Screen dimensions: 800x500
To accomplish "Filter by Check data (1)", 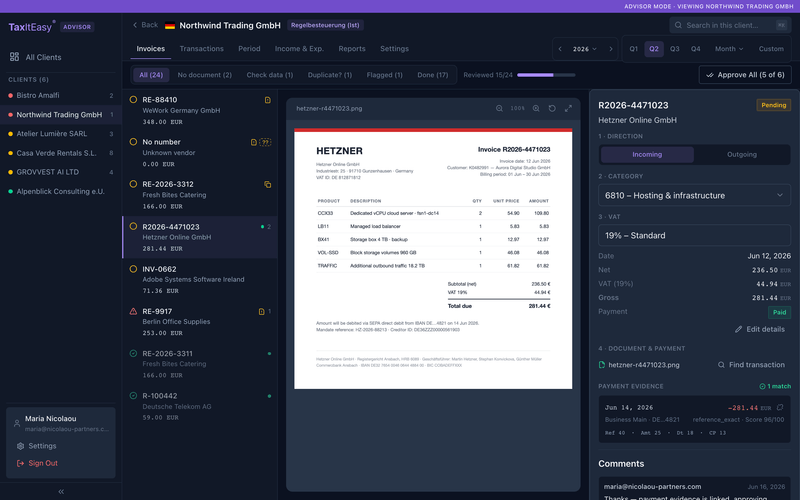I will coord(269,75).
